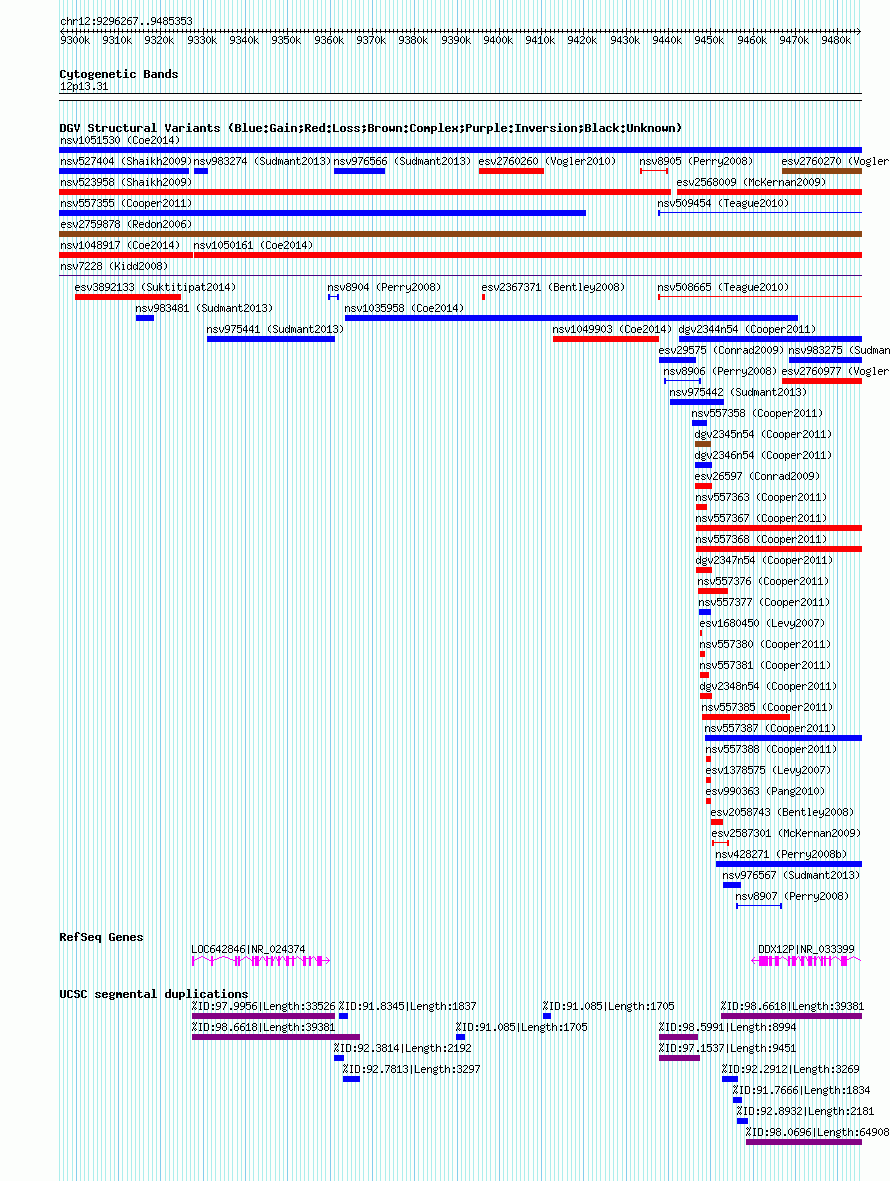The image size is (890, 1181).
Task: Open nsv557377 (Cooper2011) gain variant
Action: coord(704,614)
